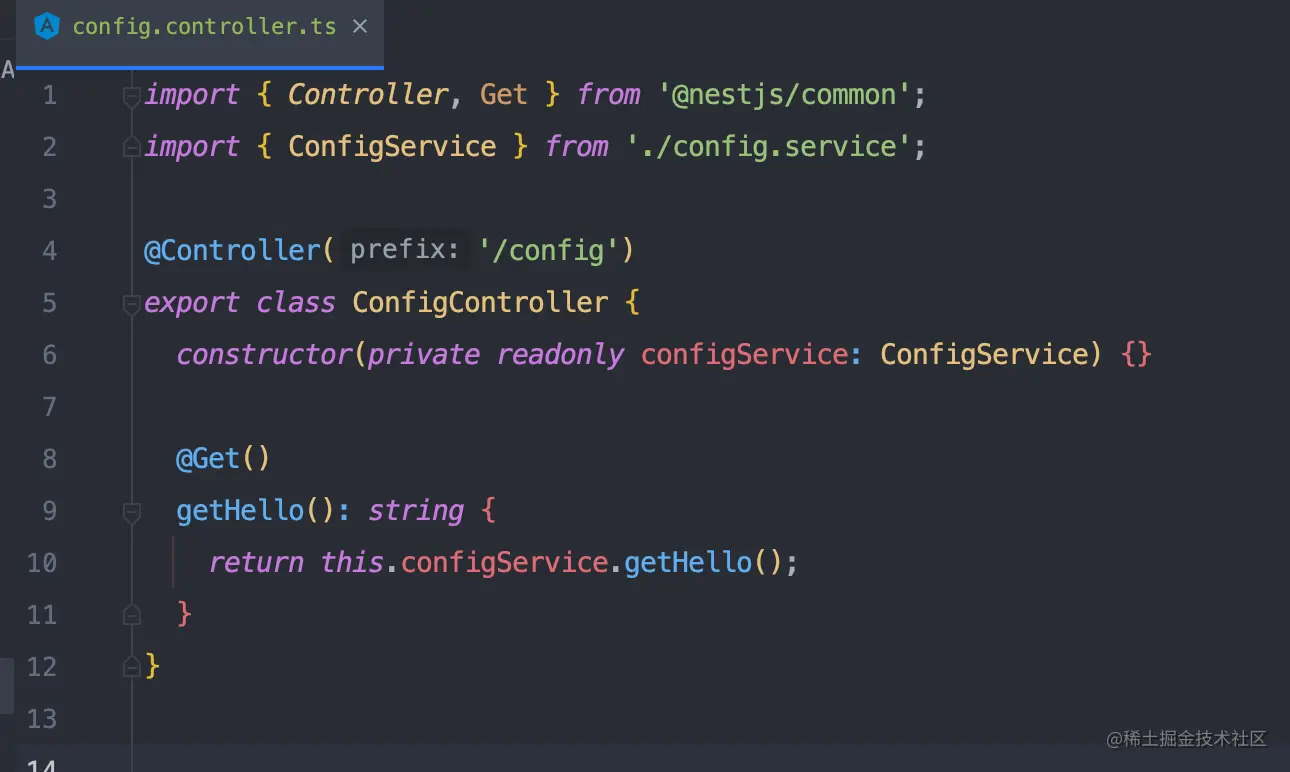Collapse the ConfigController class fold on line 5
This screenshot has width=1290, height=772.
tap(131, 304)
